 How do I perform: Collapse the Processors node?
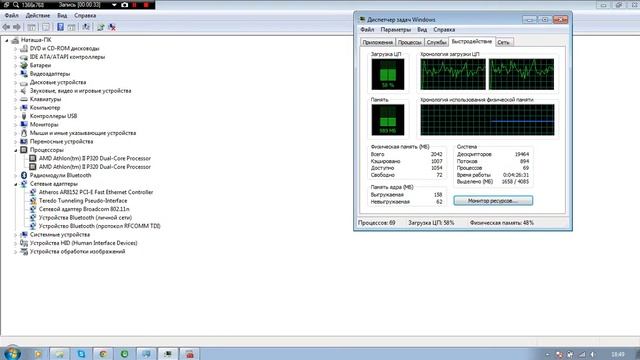coord(16,150)
